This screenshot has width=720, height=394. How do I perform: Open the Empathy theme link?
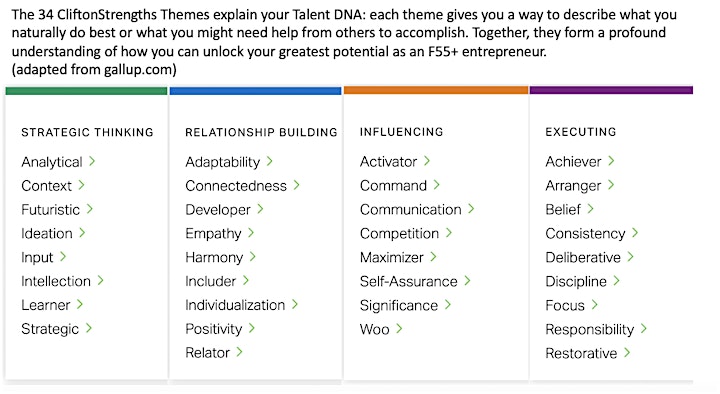click(214, 233)
